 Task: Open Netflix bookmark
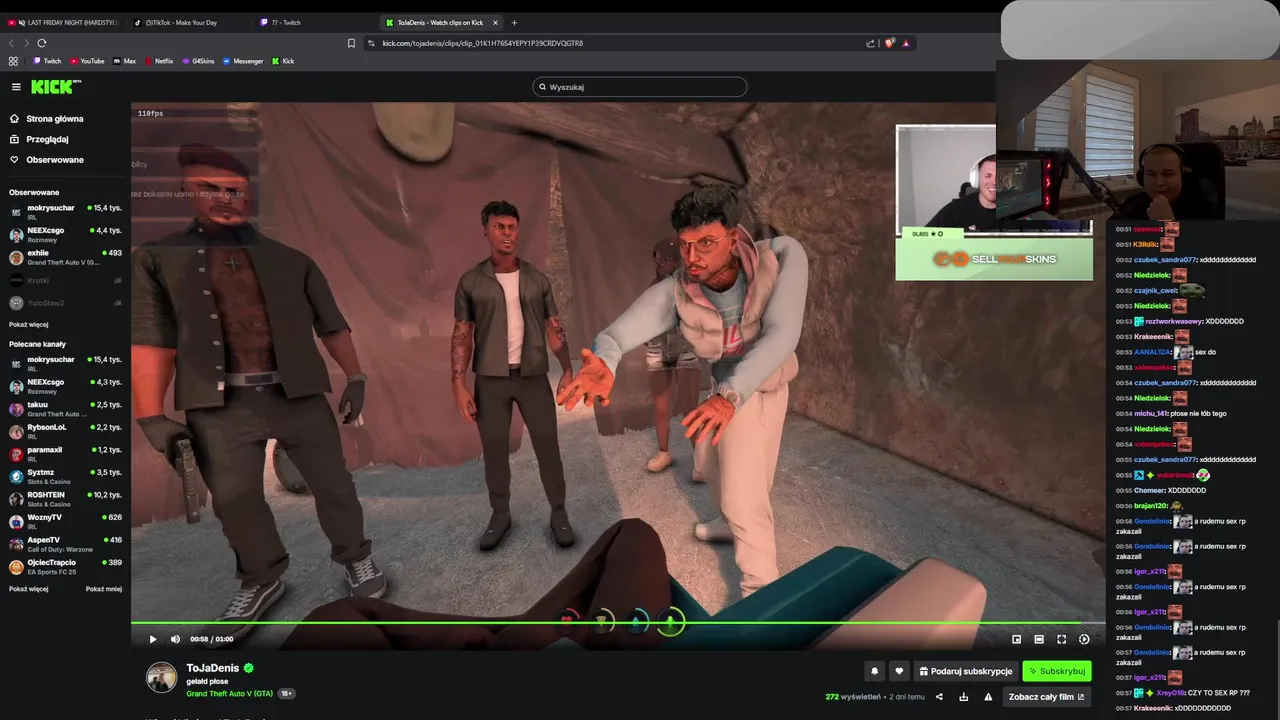(x=159, y=61)
